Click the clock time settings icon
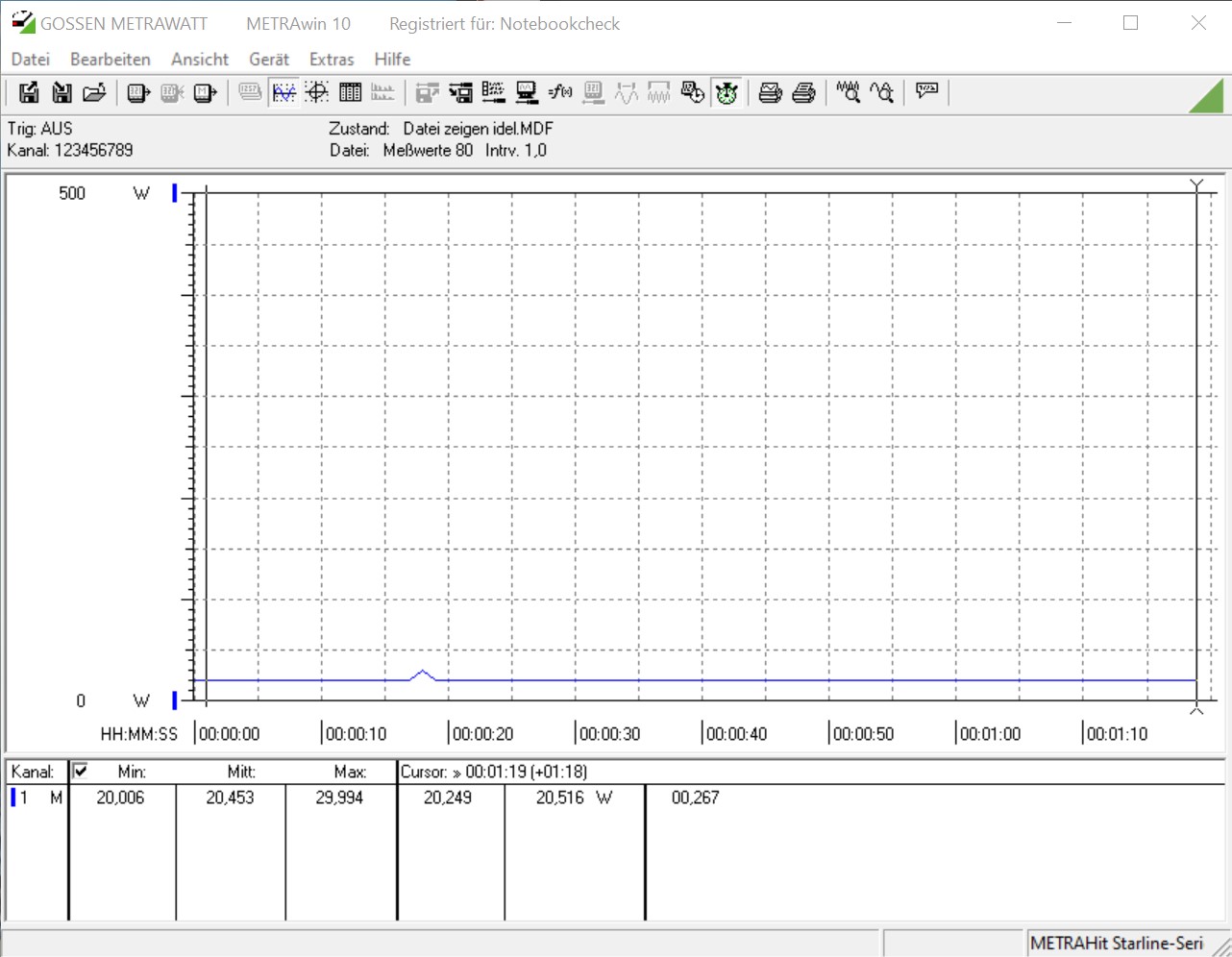This screenshot has width=1232, height=957. coord(692,92)
